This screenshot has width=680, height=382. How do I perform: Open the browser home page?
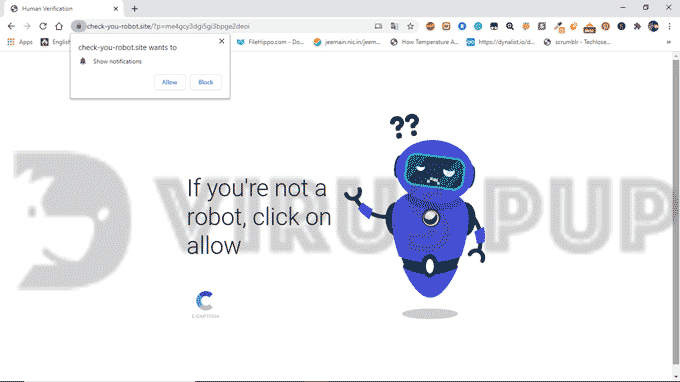click(59, 26)
